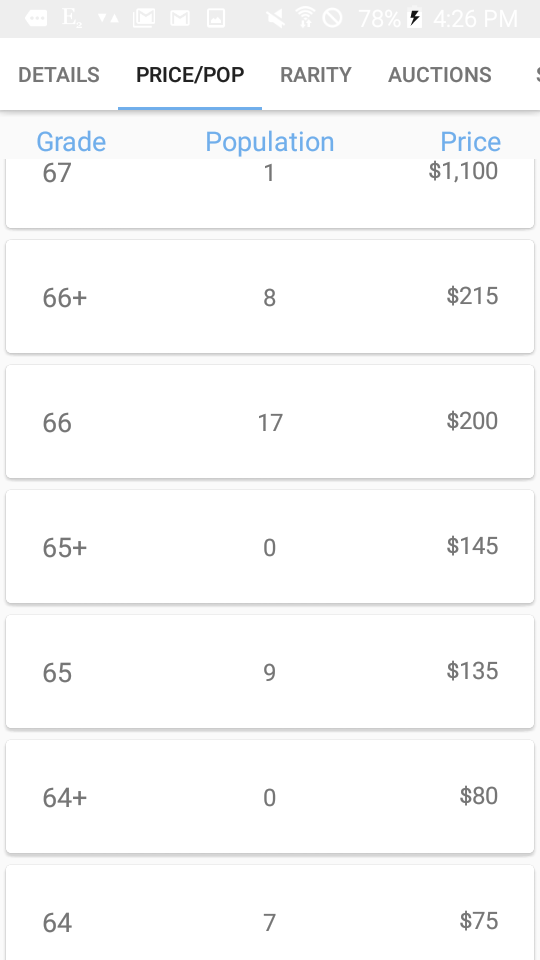Tap the 65+ row priced $145

[x=270, y=546]
